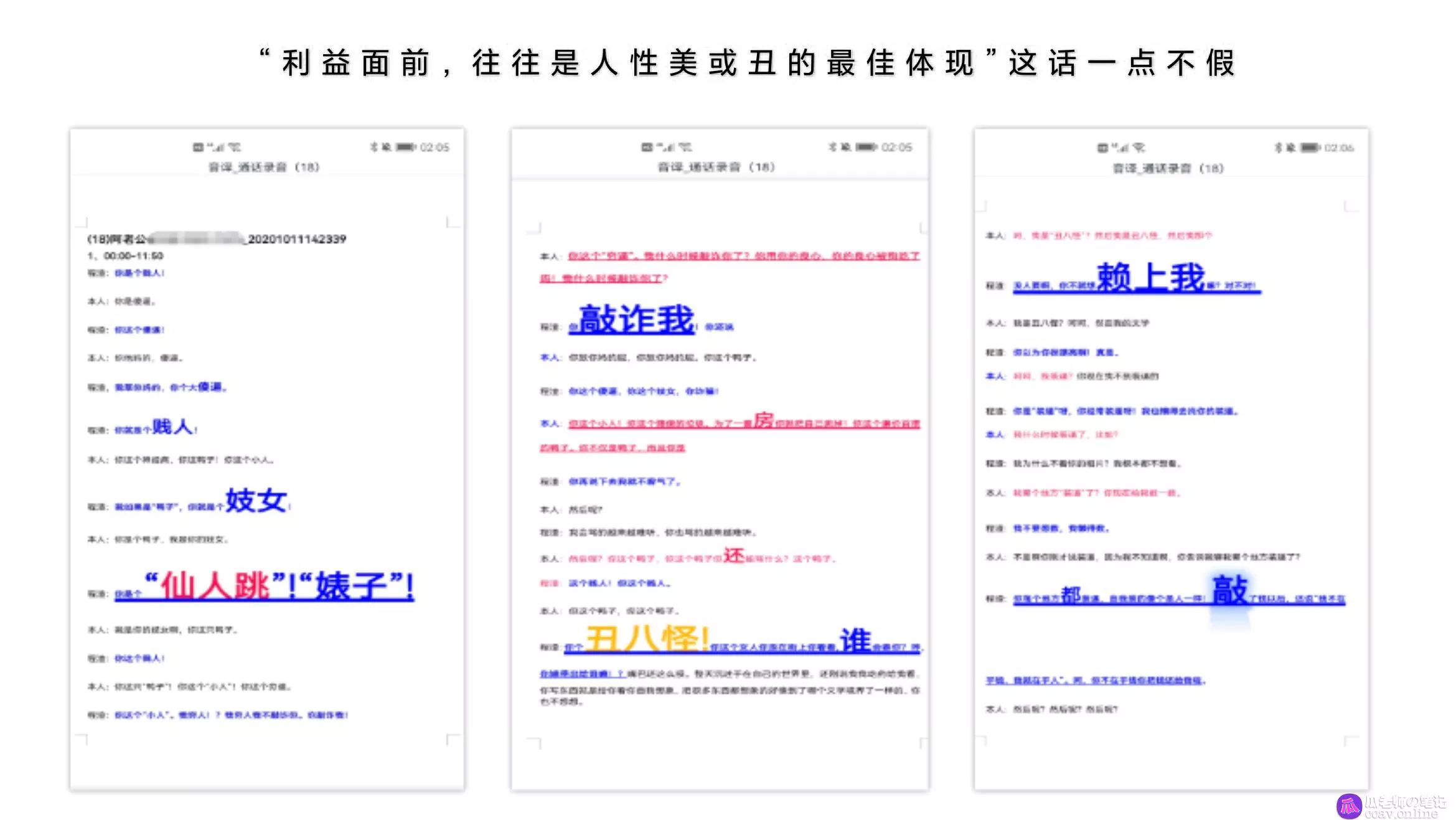Viewport: 1456px width, 820px height.
Task: Click the slide headline 利益面前，往往是人性美或丑的最佳体现
Action: (627, 64)
